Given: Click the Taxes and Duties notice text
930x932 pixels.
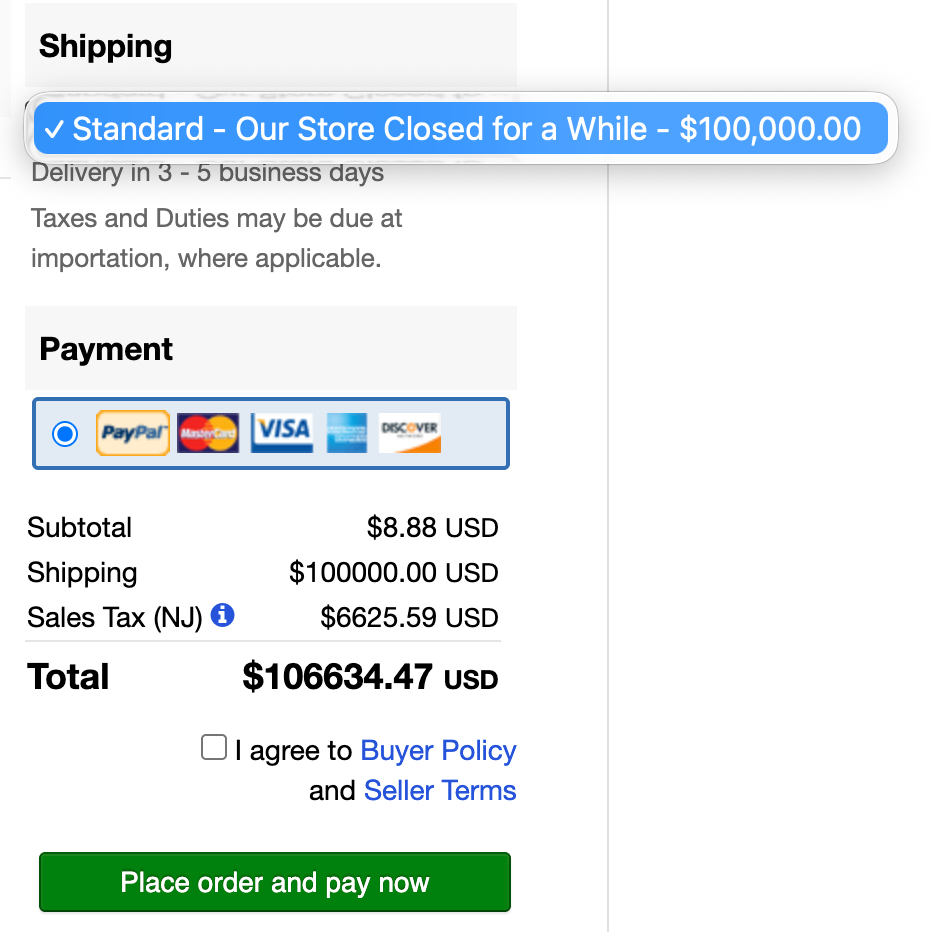Looking at the screenshot, I should click(217, 238).
